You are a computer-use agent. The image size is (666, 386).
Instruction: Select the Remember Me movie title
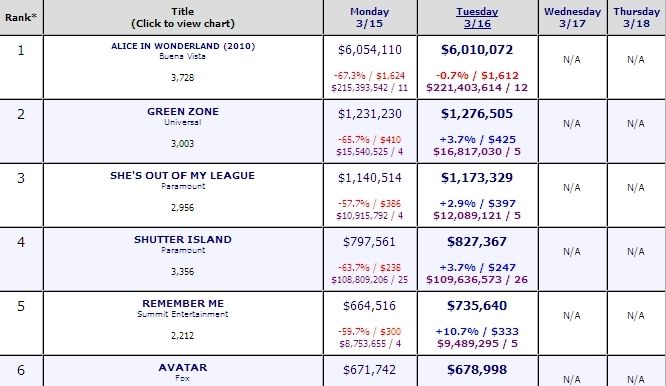(x=183, y=304)
